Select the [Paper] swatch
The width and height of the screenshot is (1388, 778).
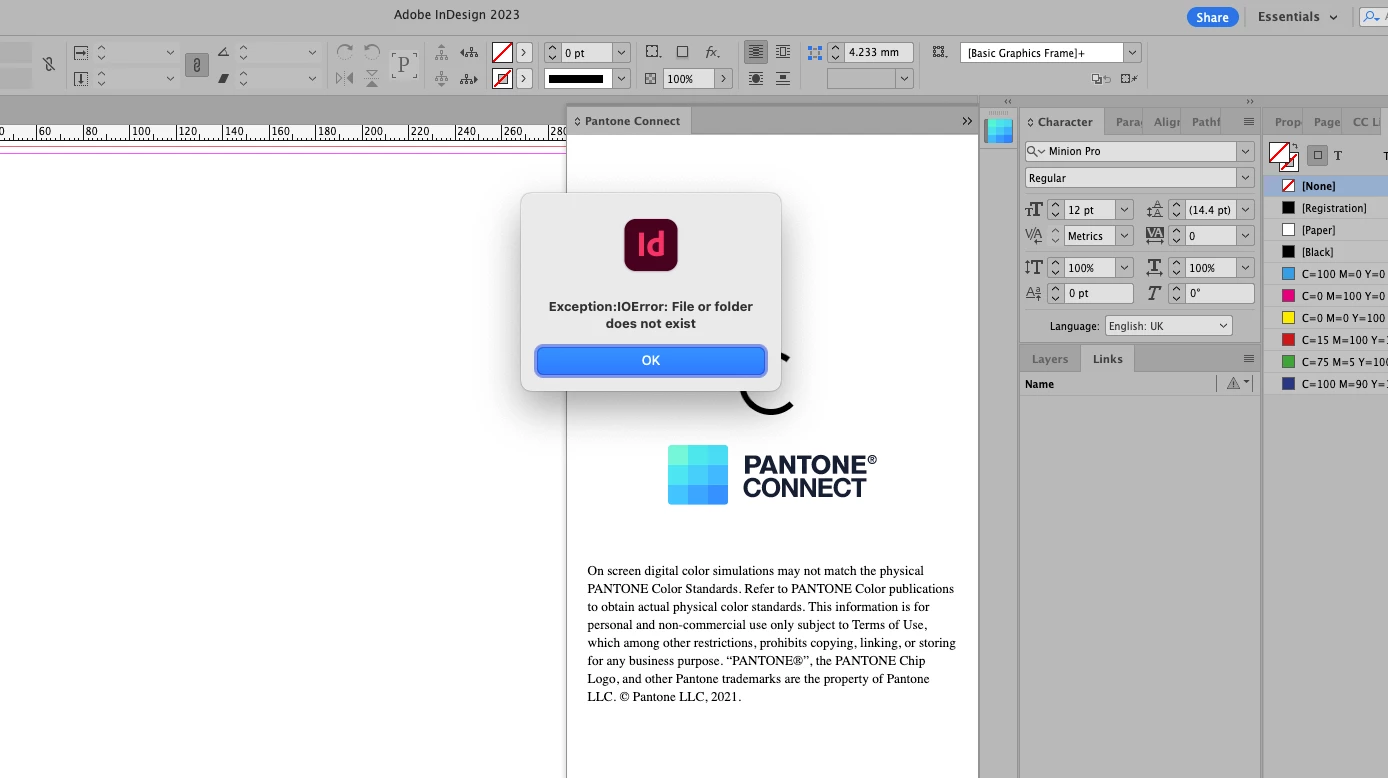point(1325,230)
